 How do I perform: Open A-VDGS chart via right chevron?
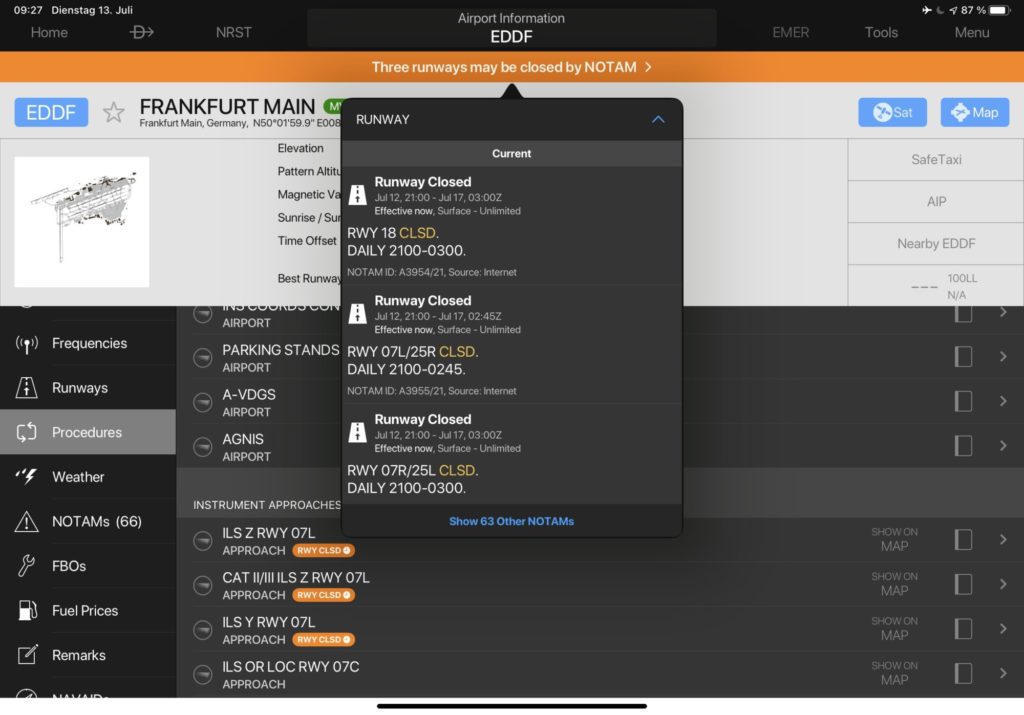click(1003, 401)
